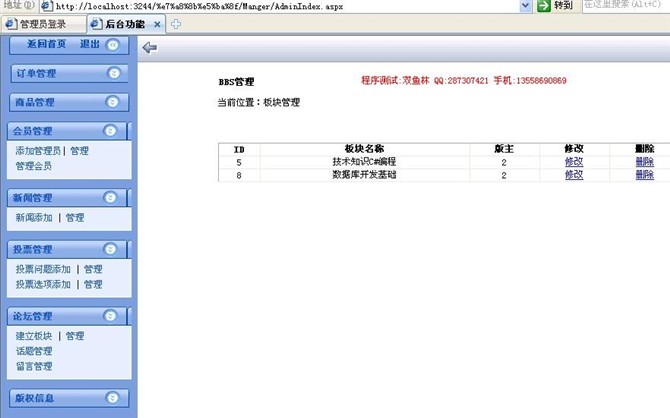Click ID cell with value 5
Viewport: 670px width, 418px height.
tap(239, 162)
